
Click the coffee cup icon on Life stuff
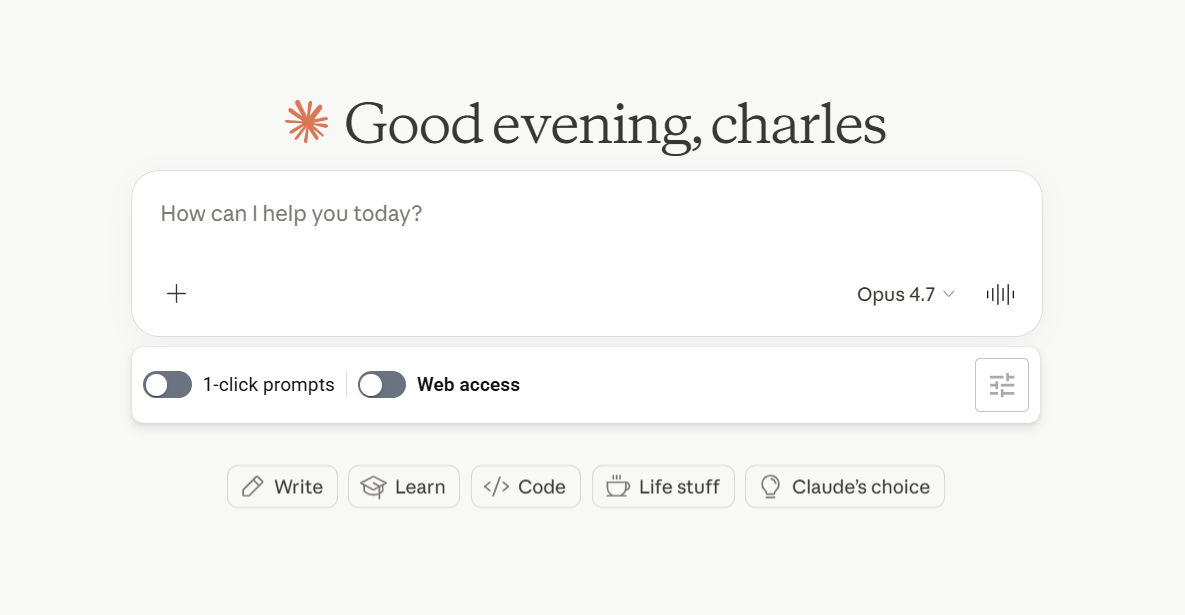point(617,487)
